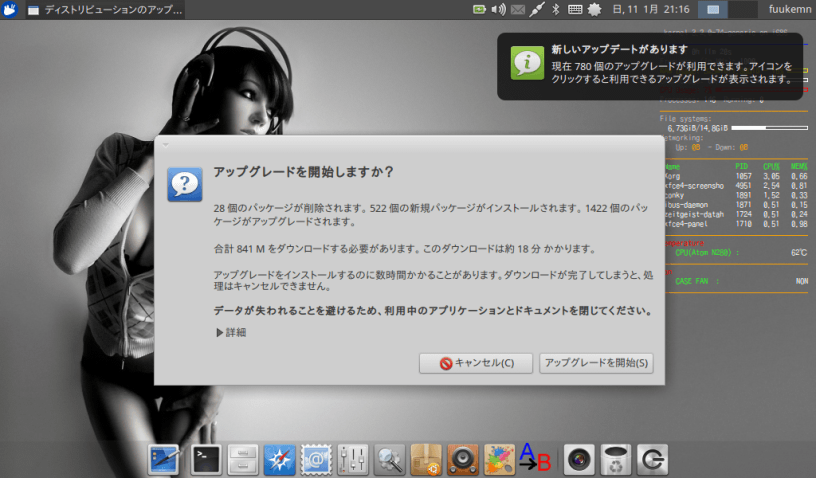Click the paragraph starting アップグレードをインストールするのに
The height and width of the screenshot is (478, 816).
point(433,280)
